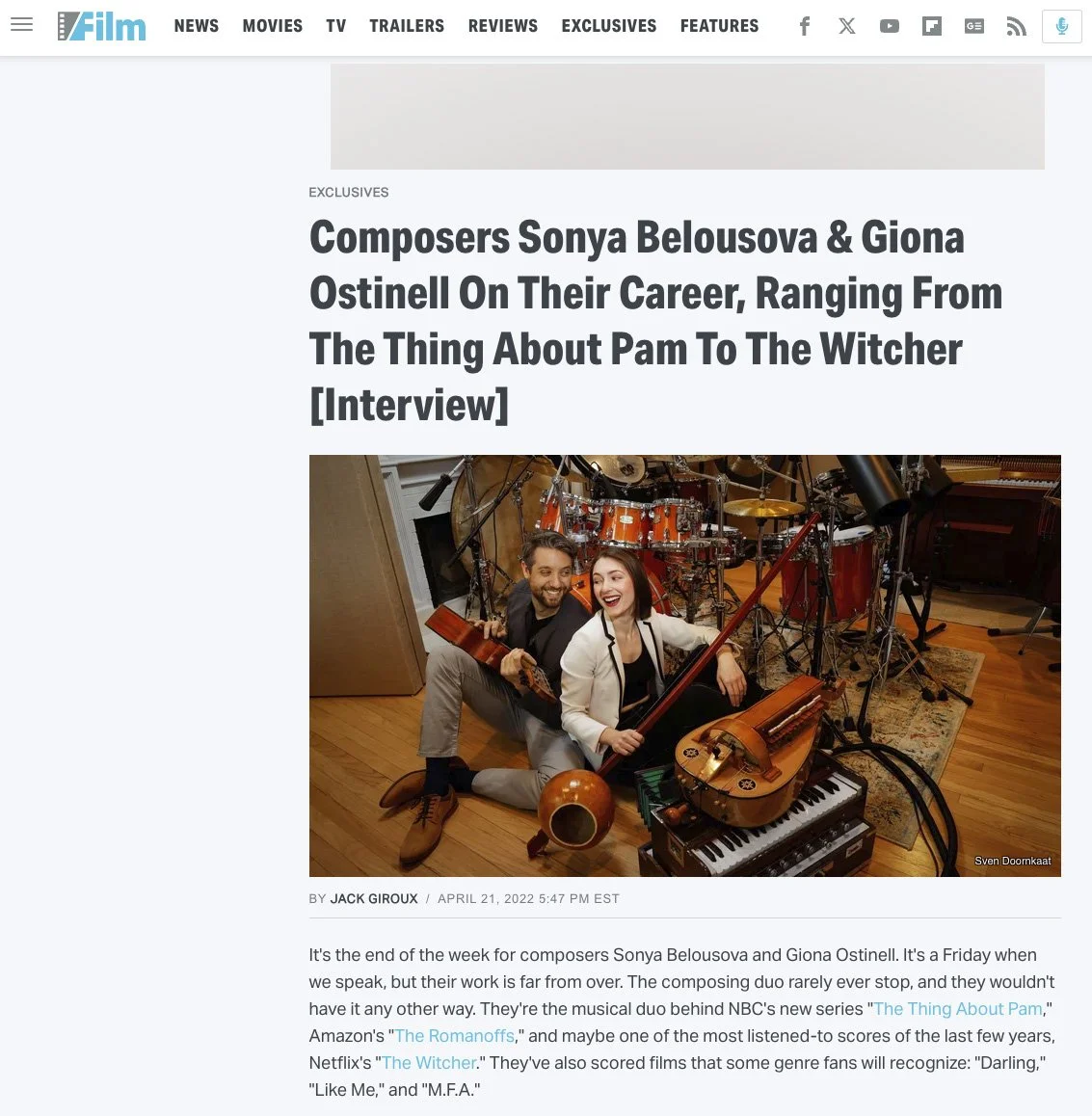This screenshot has height=1116, width=1092.
Task: Open the RSS feed icon
Action: (x=1016, y=26)
